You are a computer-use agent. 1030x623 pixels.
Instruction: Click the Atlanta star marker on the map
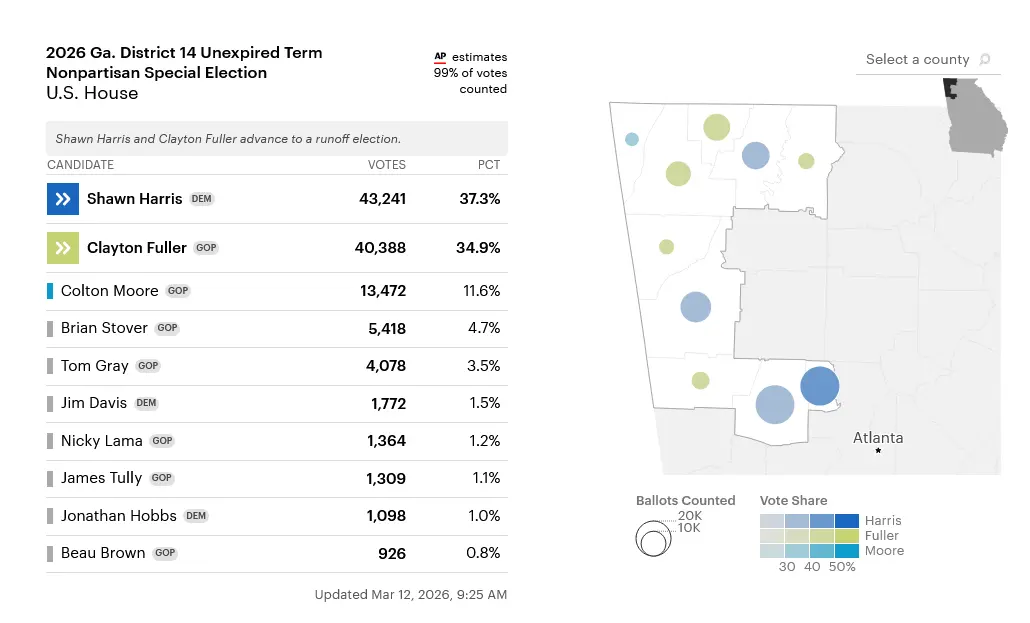(877, 450)
